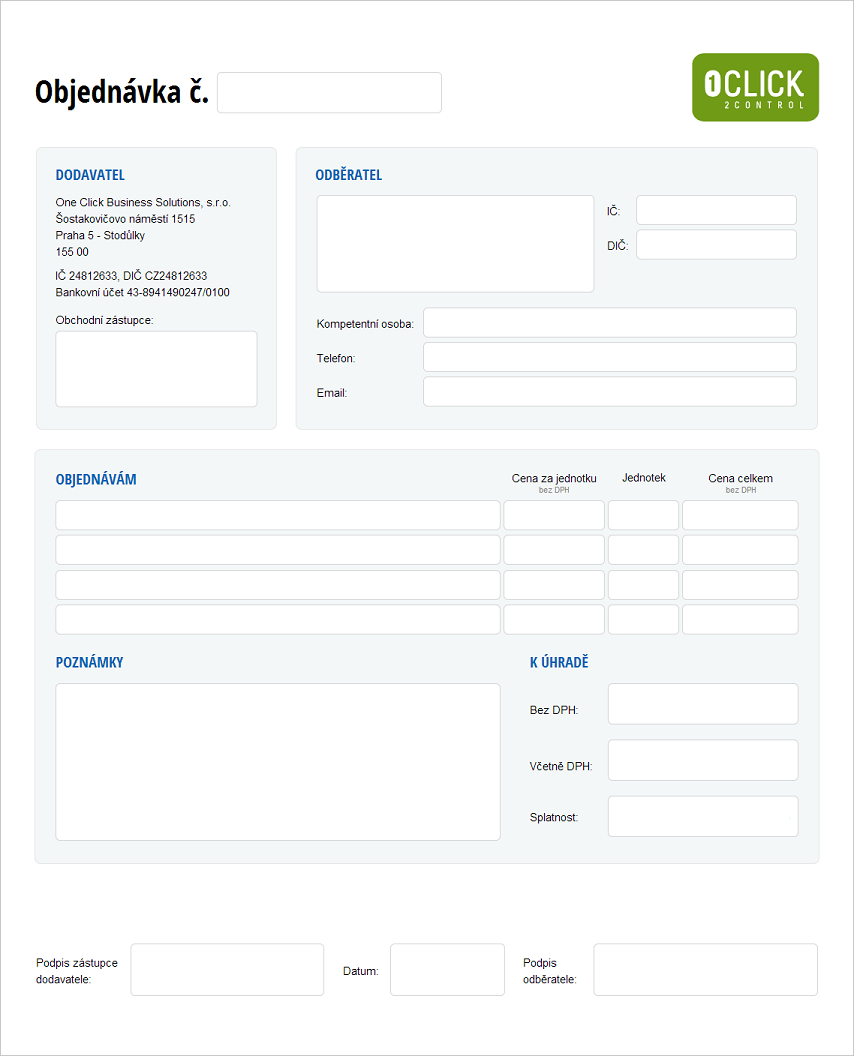This screenshot has width=854, height=1056.
Task: Click the IČ input field
Action: [x=716, y=210]
